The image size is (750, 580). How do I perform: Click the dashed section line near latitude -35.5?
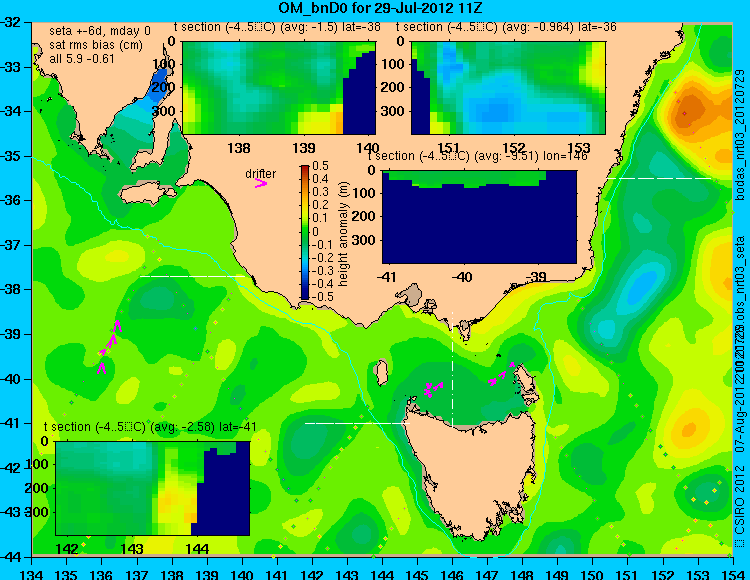[x=659, y=178]
